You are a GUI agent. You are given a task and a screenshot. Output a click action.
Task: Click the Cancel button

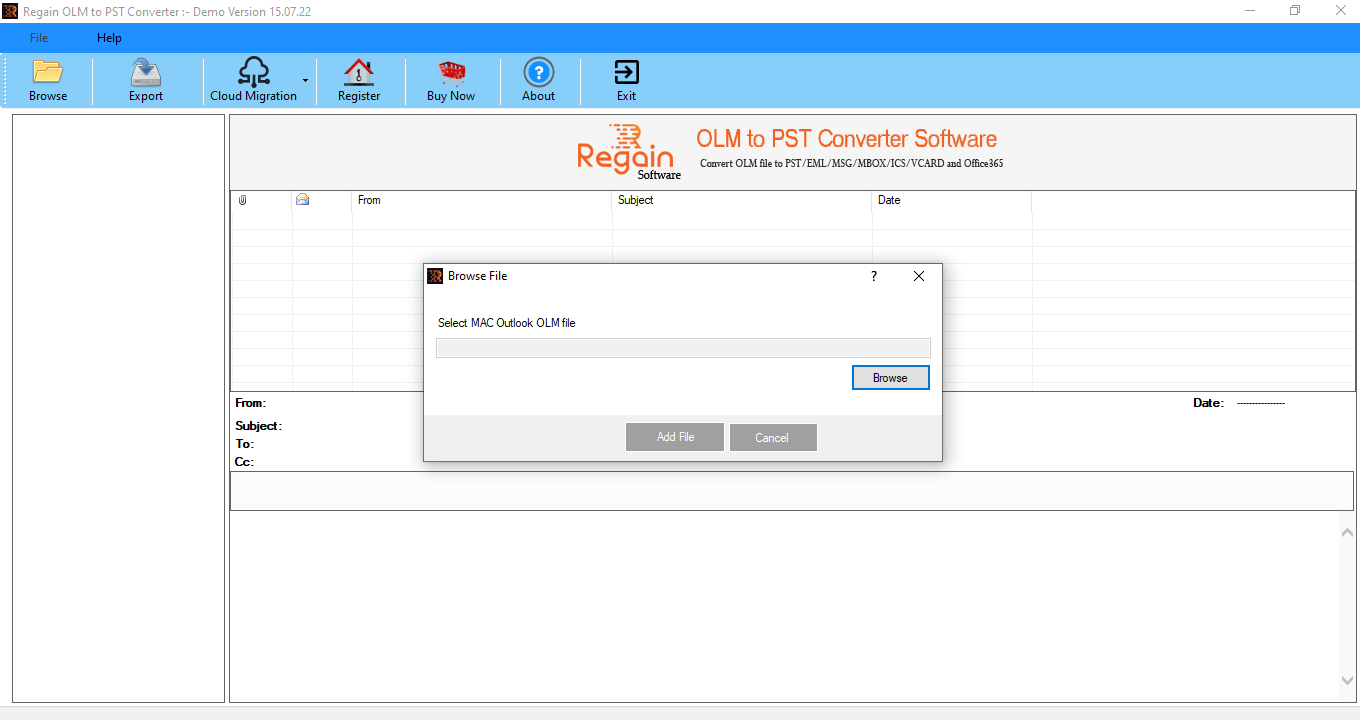pyautogui.click(x=773, y=437)
